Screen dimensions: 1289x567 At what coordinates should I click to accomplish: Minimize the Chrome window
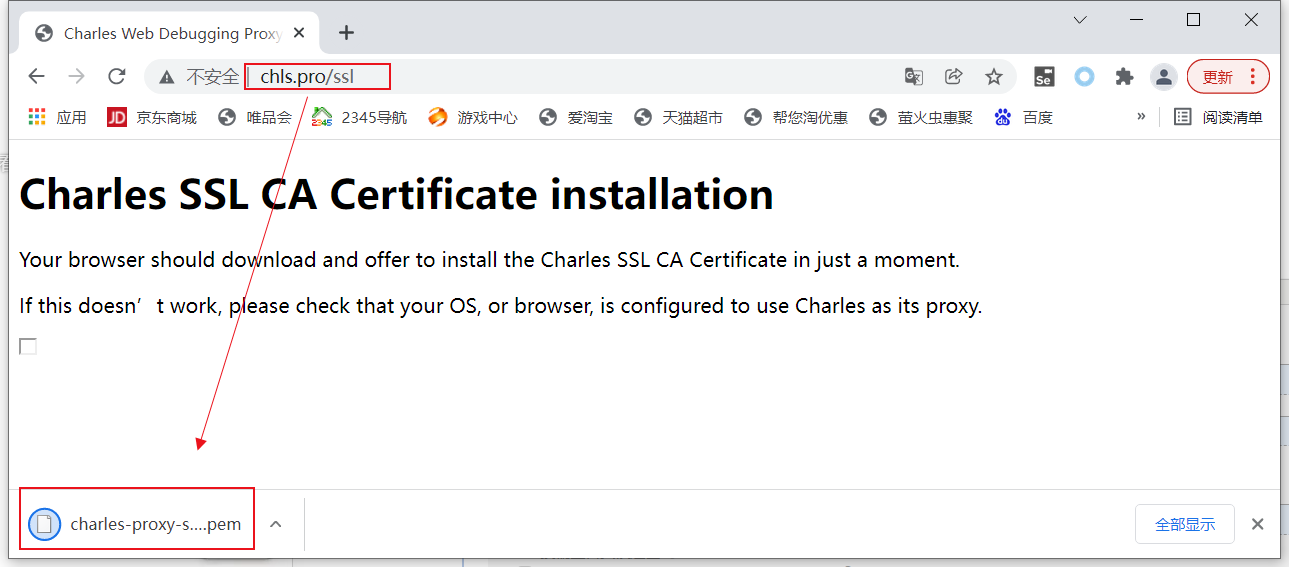[x=1137, y=20]
